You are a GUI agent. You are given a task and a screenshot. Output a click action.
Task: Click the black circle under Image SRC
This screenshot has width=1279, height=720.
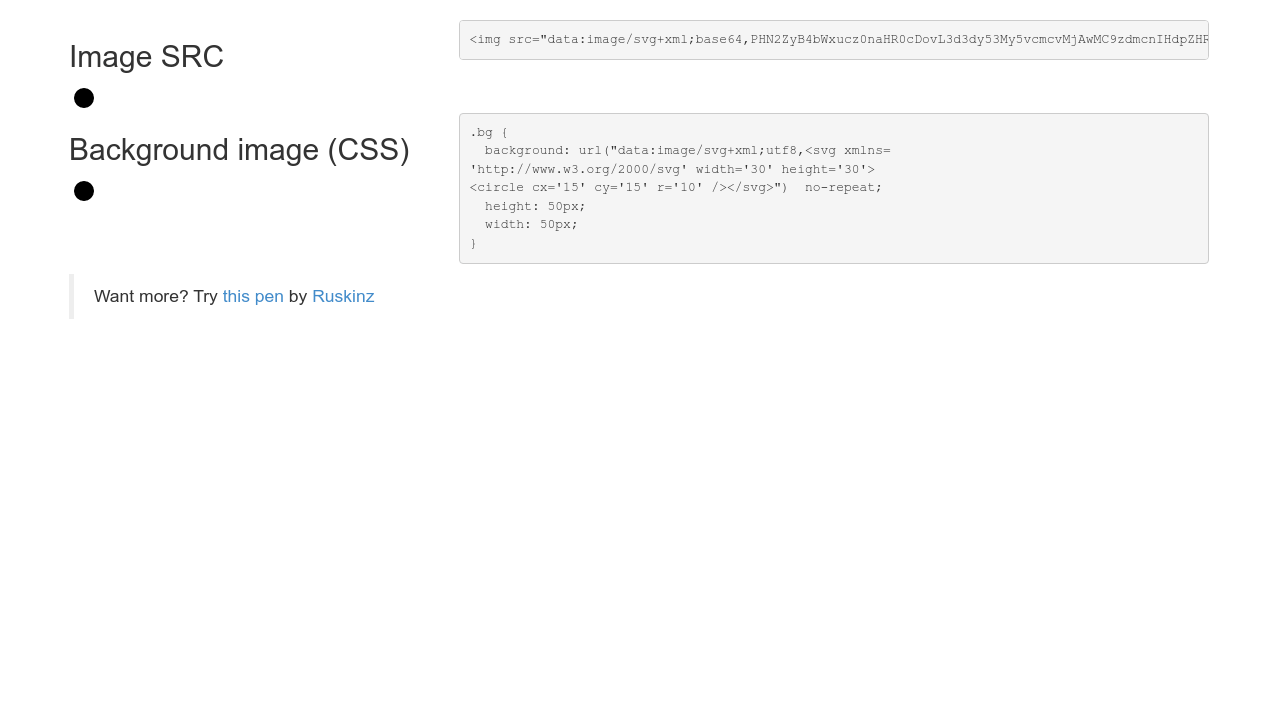click(x=84, y=98)
